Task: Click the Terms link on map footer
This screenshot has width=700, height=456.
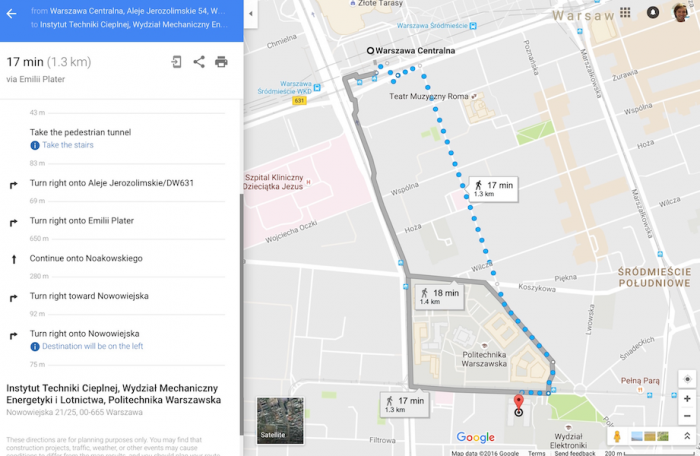Action: (x=537, y=453)
